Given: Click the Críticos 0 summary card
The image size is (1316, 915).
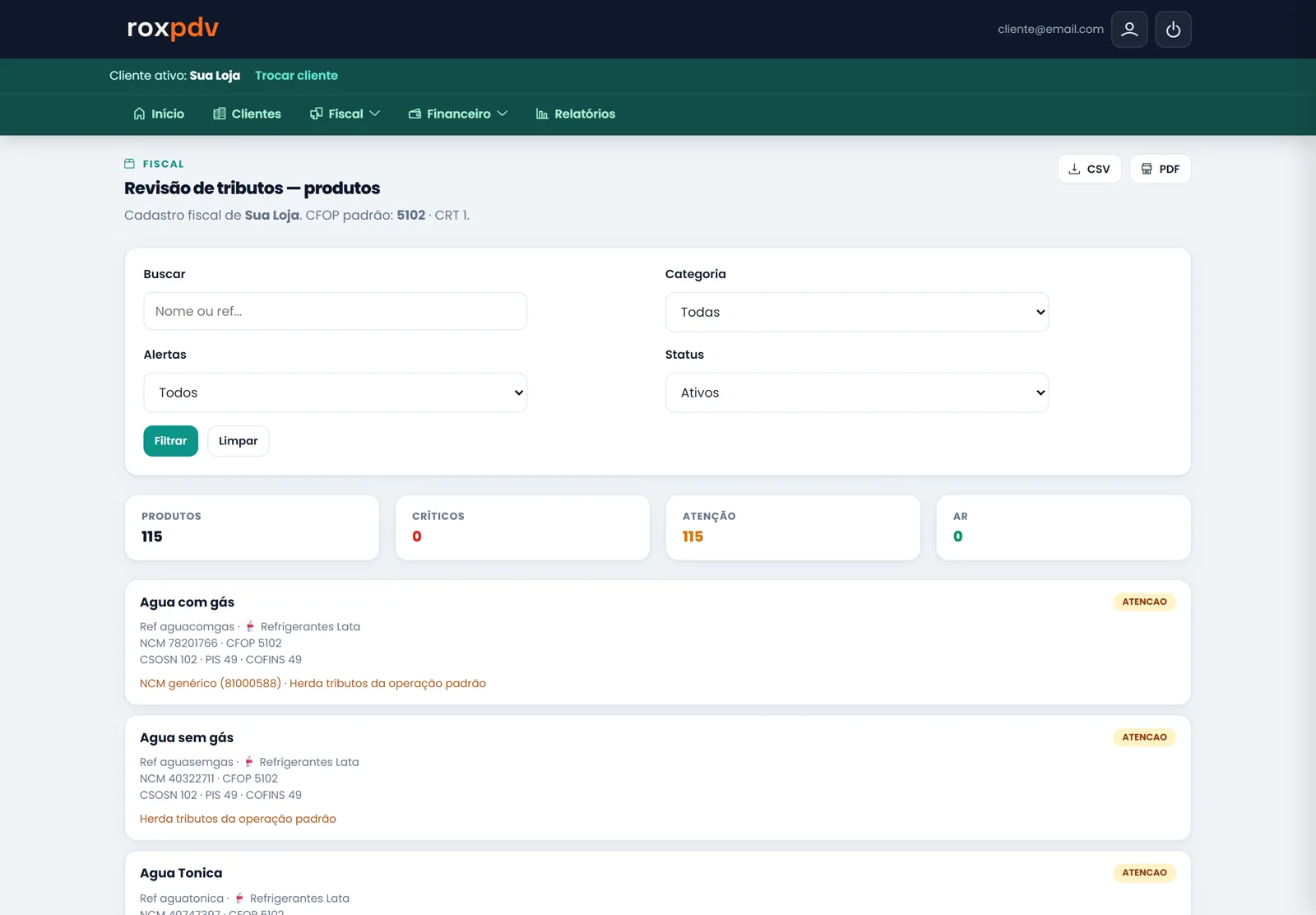Looking at the screenshot, I should [x=522, y=527].
